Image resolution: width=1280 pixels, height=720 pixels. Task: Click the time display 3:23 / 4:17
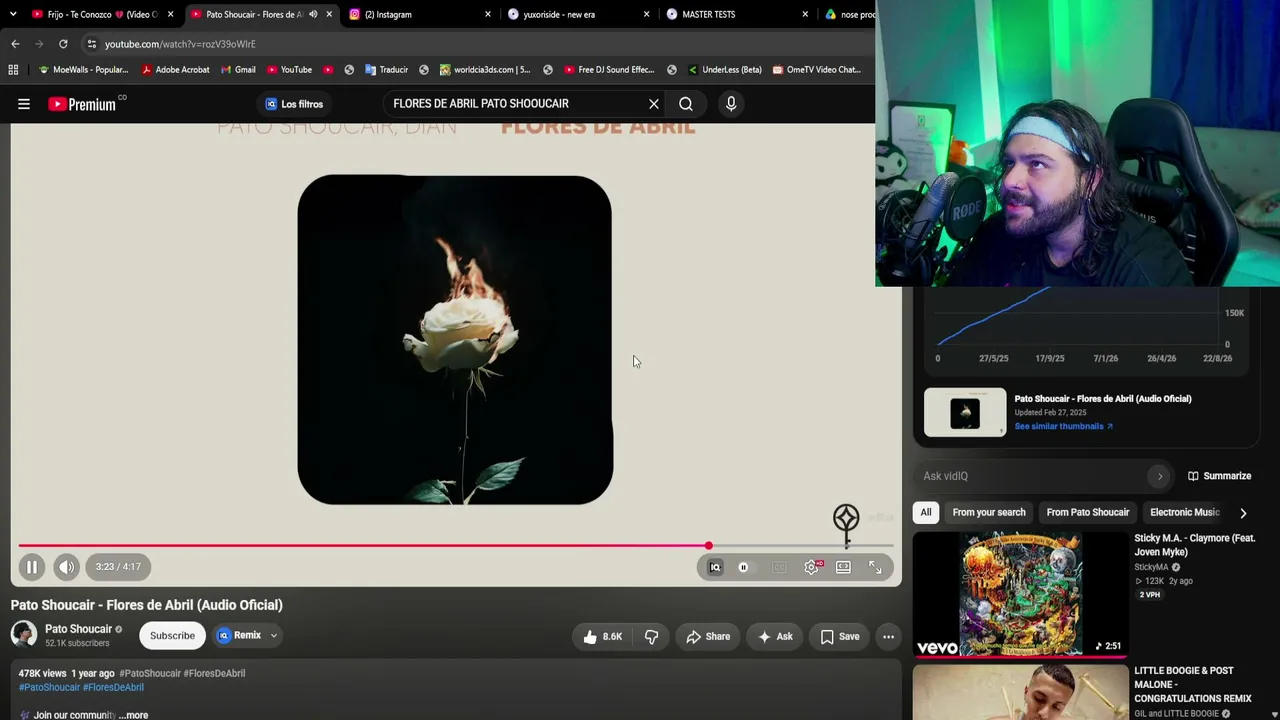118,567
